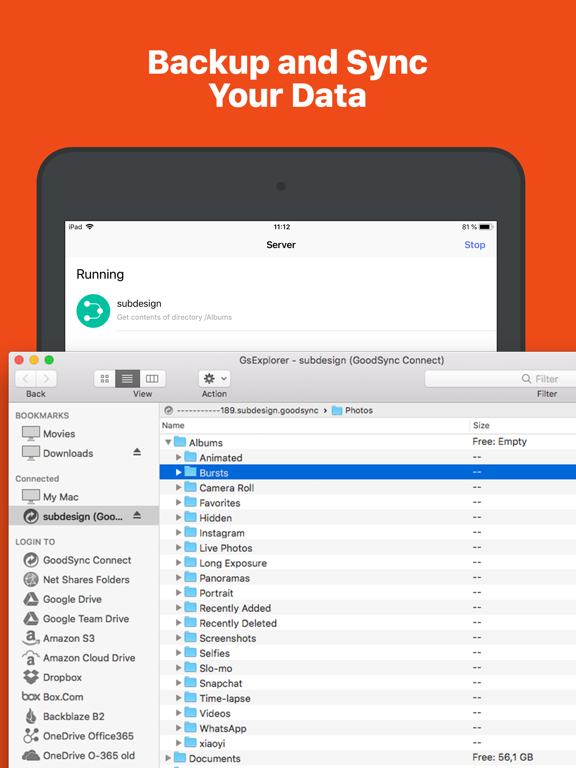Select the Screenshots folder row

pyautogui.click(x=368, y=638)
